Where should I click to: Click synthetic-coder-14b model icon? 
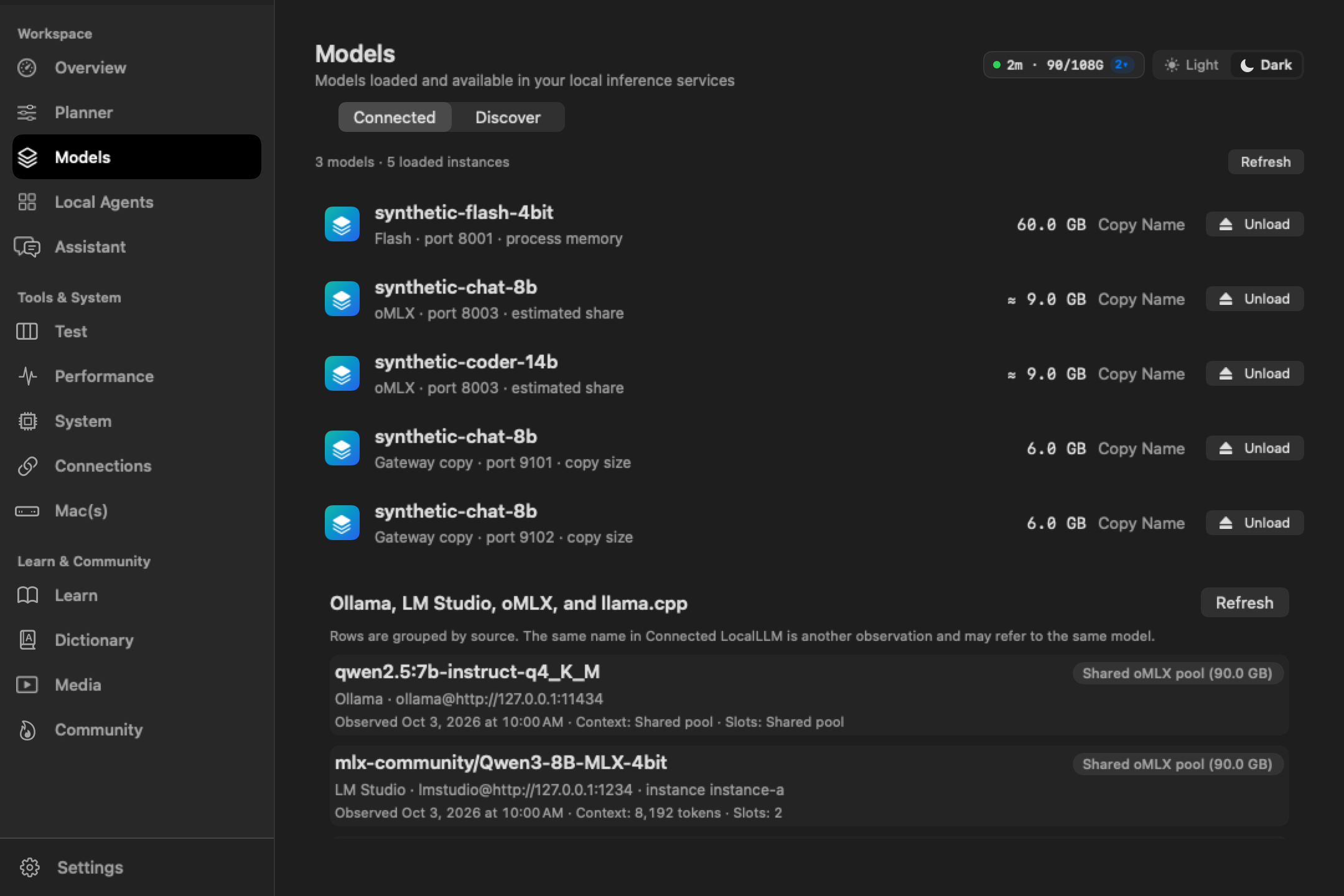coord(342,374)
